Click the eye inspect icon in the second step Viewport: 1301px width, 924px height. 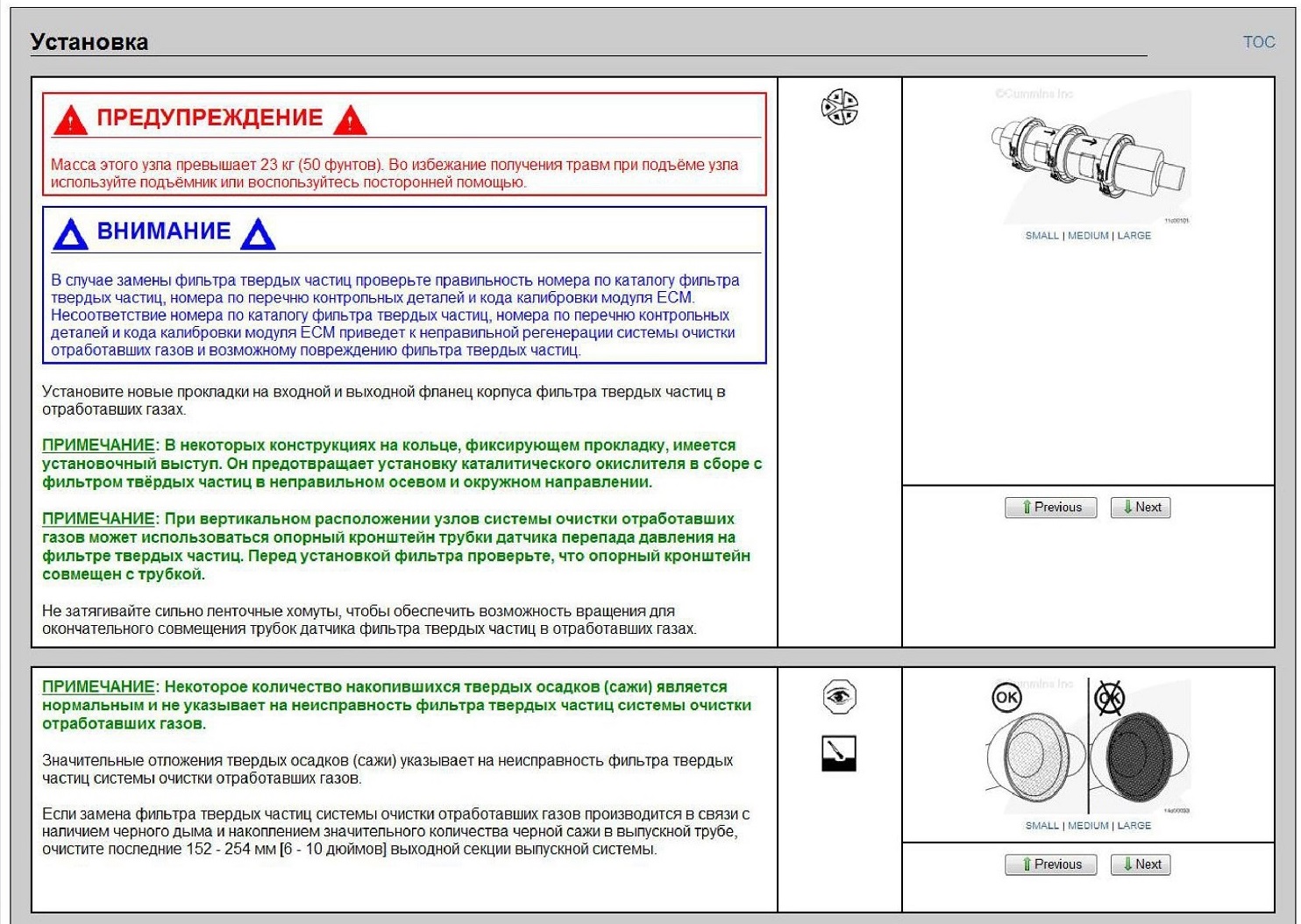pyautogui.click(x=839, y=697)
